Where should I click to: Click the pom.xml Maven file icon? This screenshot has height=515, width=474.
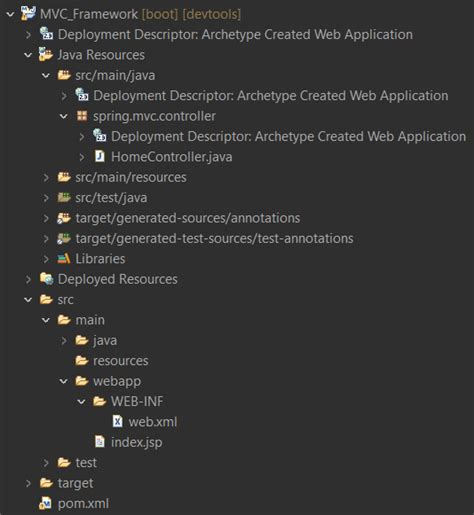(45, 503)
